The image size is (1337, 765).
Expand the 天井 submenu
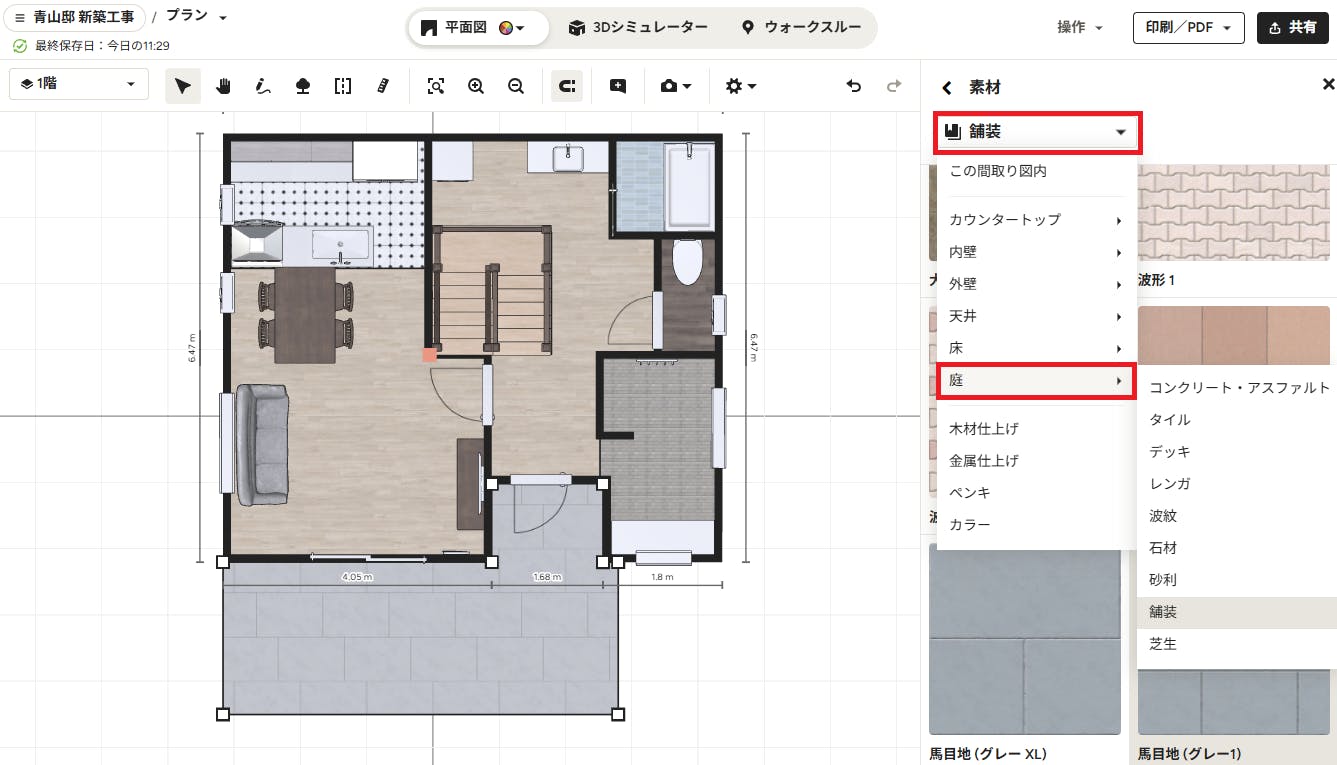tap(1037, 316)
